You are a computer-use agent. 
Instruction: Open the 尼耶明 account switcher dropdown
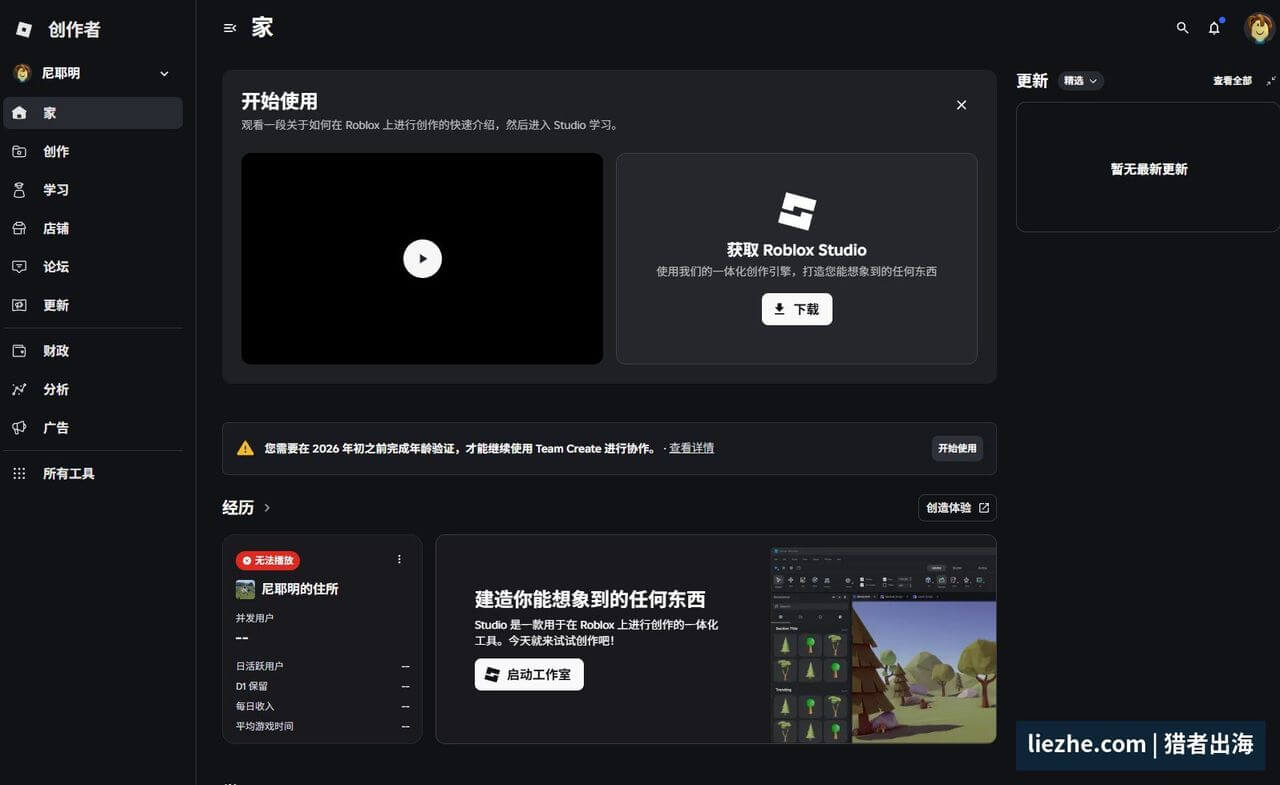pyautogui.click(x=92, y=73)
